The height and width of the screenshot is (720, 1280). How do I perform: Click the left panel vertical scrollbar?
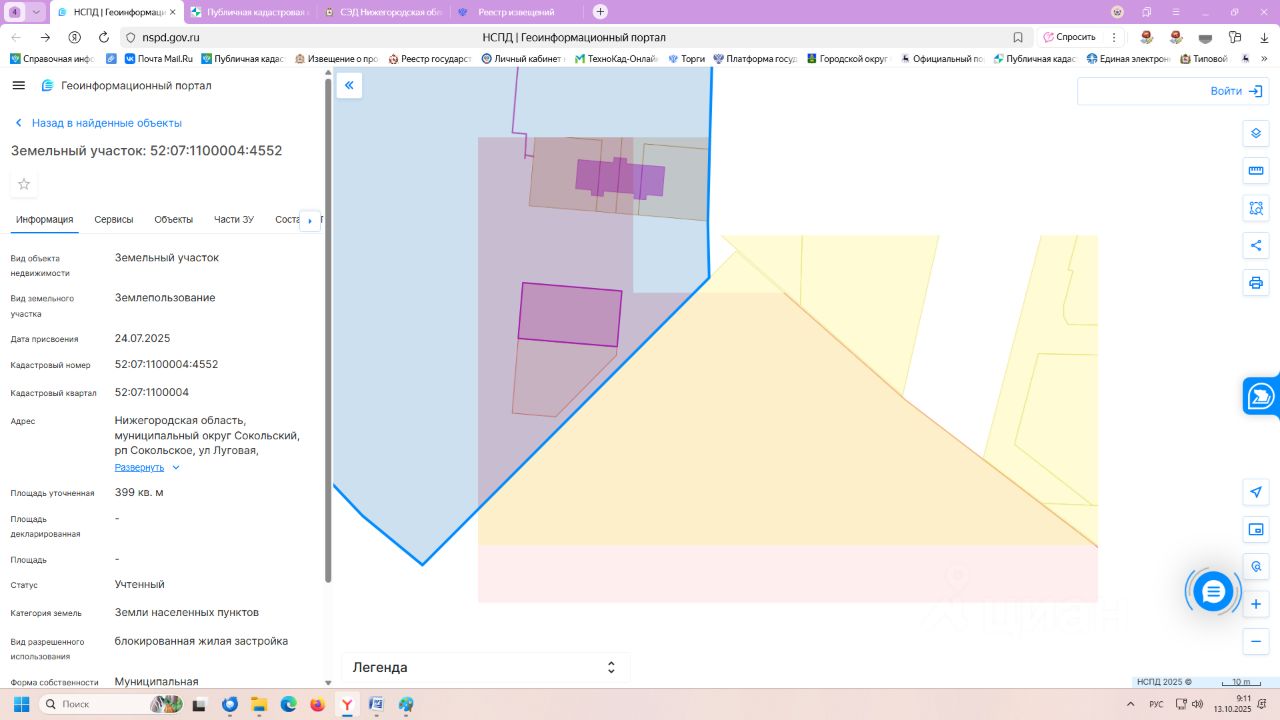[328, 330]
